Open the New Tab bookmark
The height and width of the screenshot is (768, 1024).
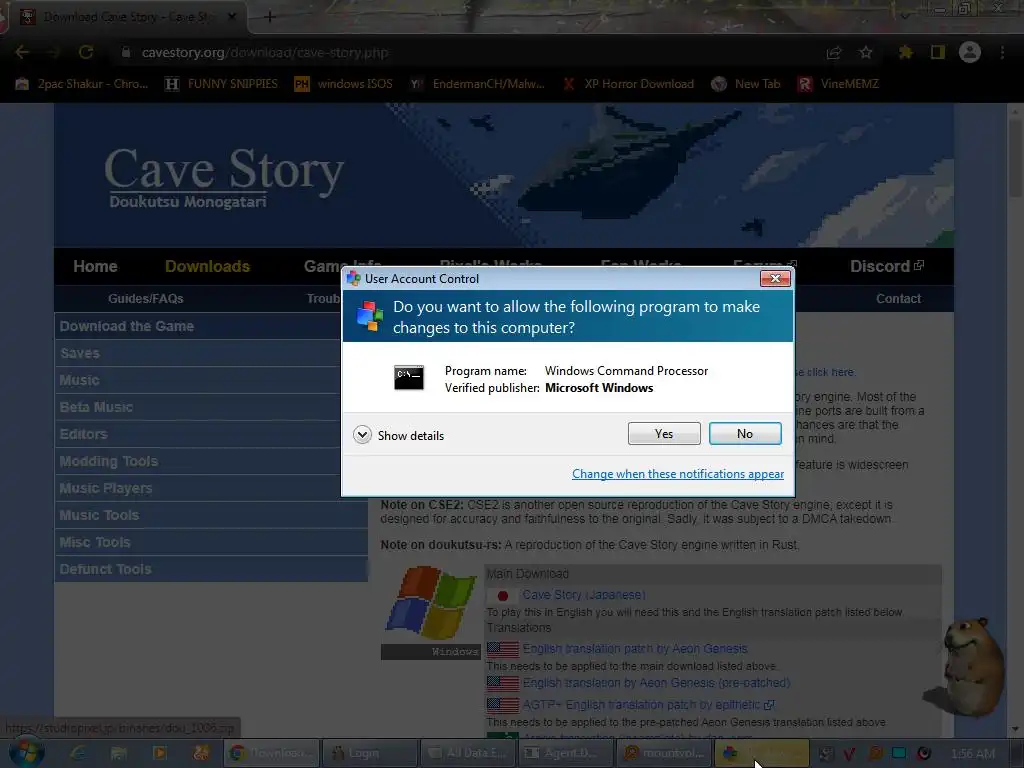746,84
